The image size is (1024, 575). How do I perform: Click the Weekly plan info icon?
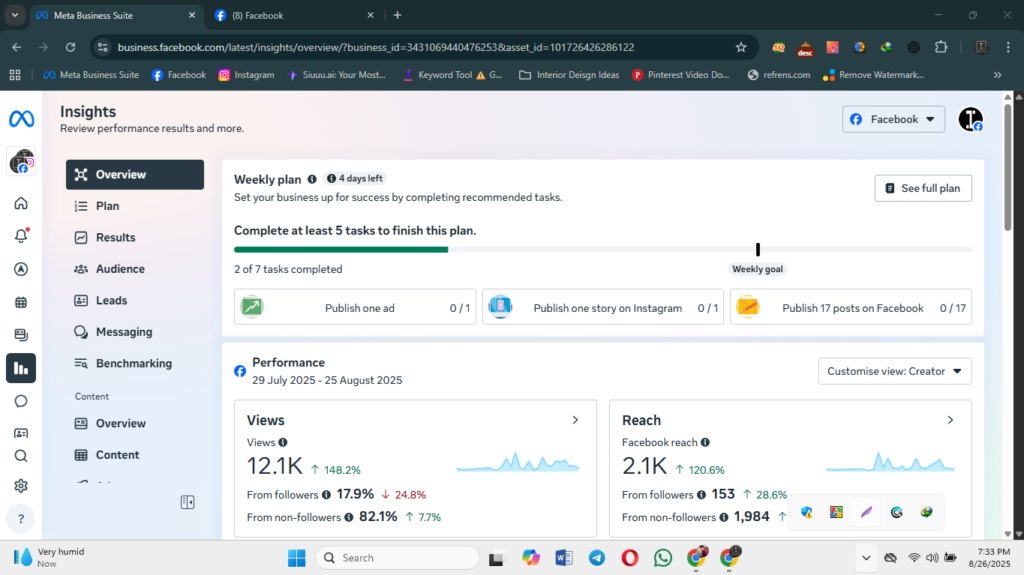click(x=312, y=179)
